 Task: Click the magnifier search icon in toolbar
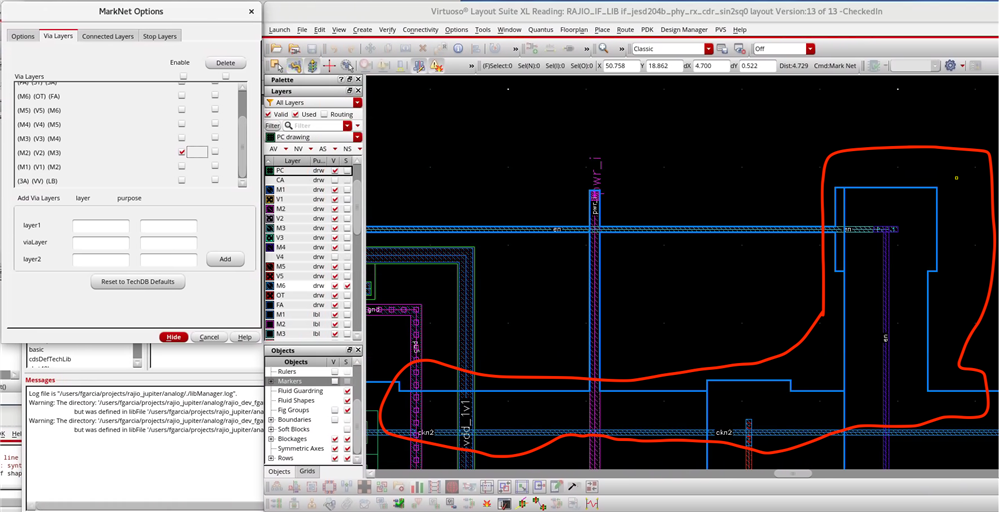pos(604,48)
